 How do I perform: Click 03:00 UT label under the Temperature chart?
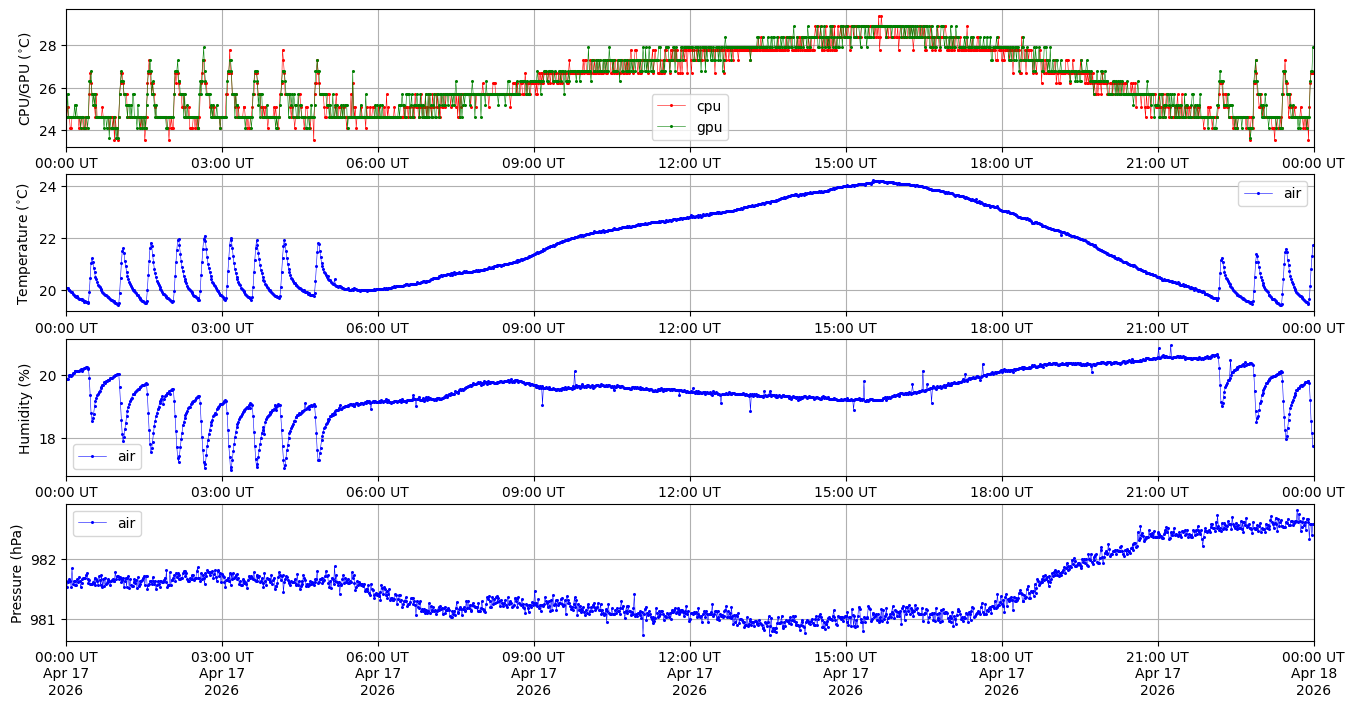(221, 327)
